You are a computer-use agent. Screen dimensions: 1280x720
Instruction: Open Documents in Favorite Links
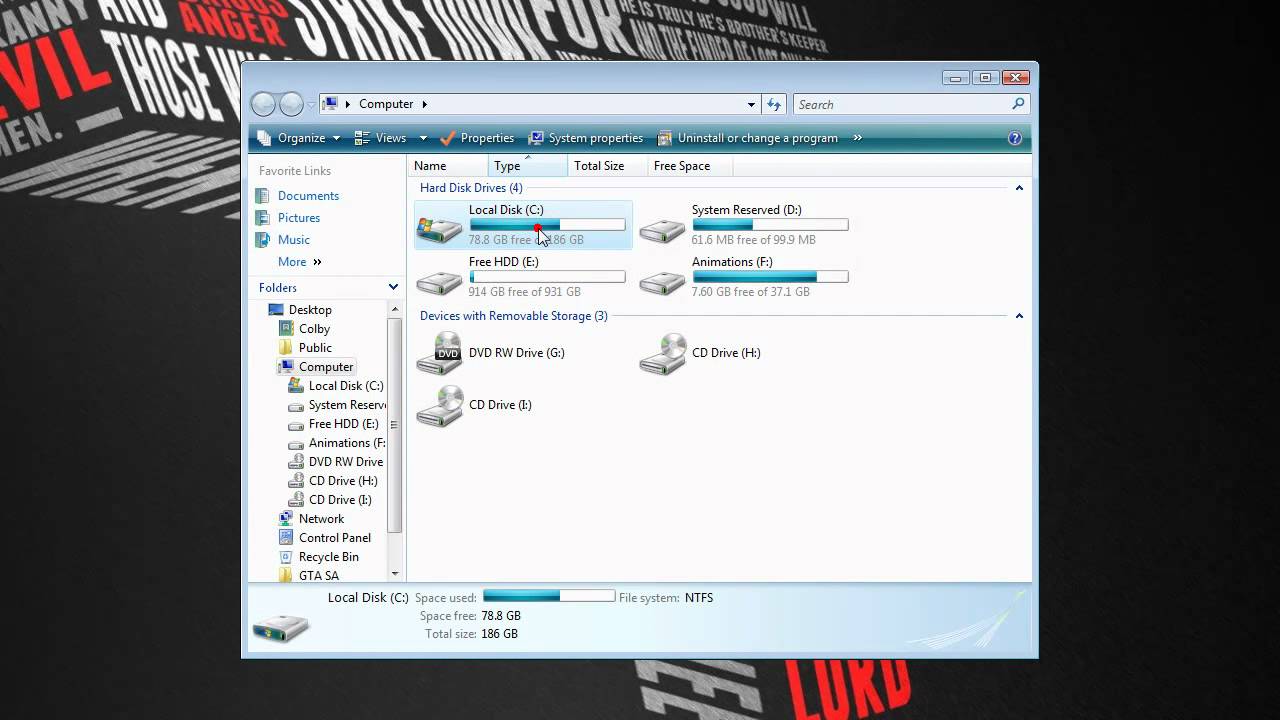(308, 196)
